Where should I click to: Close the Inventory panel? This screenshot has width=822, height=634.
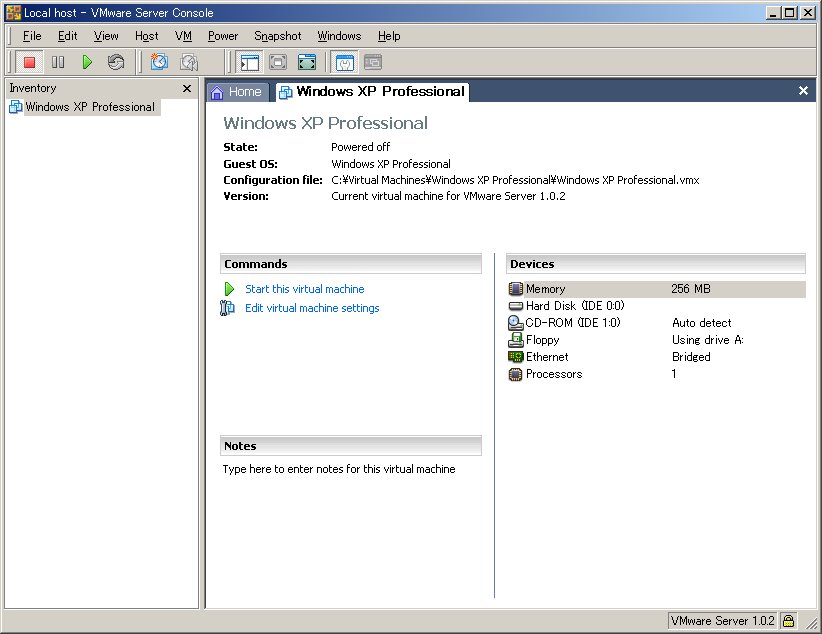click(x=187, y=89)
